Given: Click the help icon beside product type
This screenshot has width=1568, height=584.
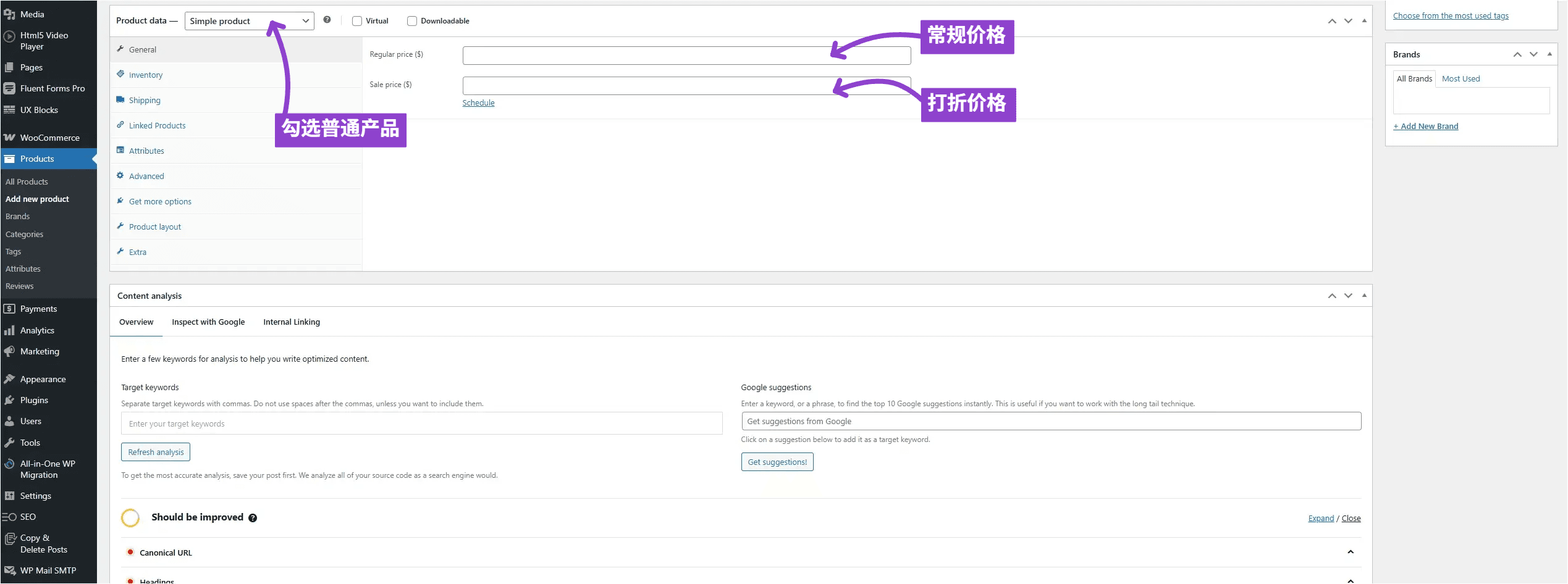Looking at the screenshot, I should (327, 20).
